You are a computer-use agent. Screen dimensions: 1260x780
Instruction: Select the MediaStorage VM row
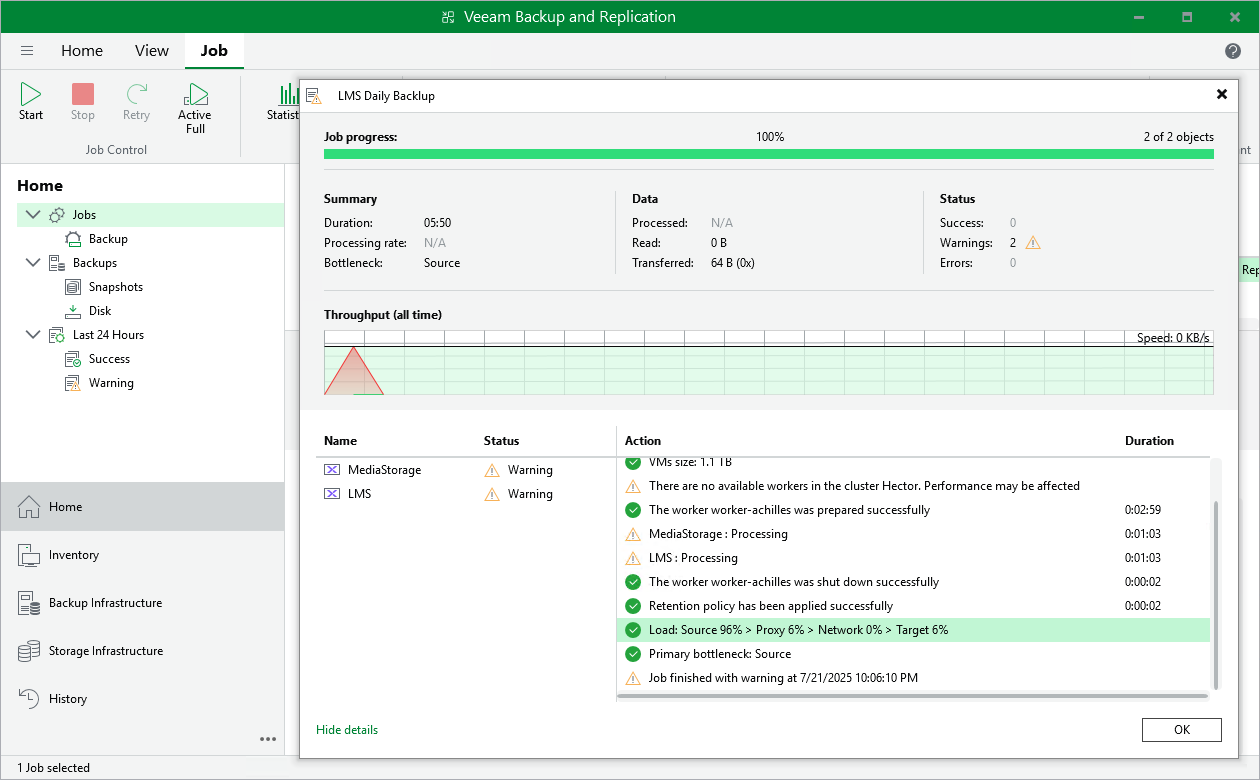coord(385,470)
